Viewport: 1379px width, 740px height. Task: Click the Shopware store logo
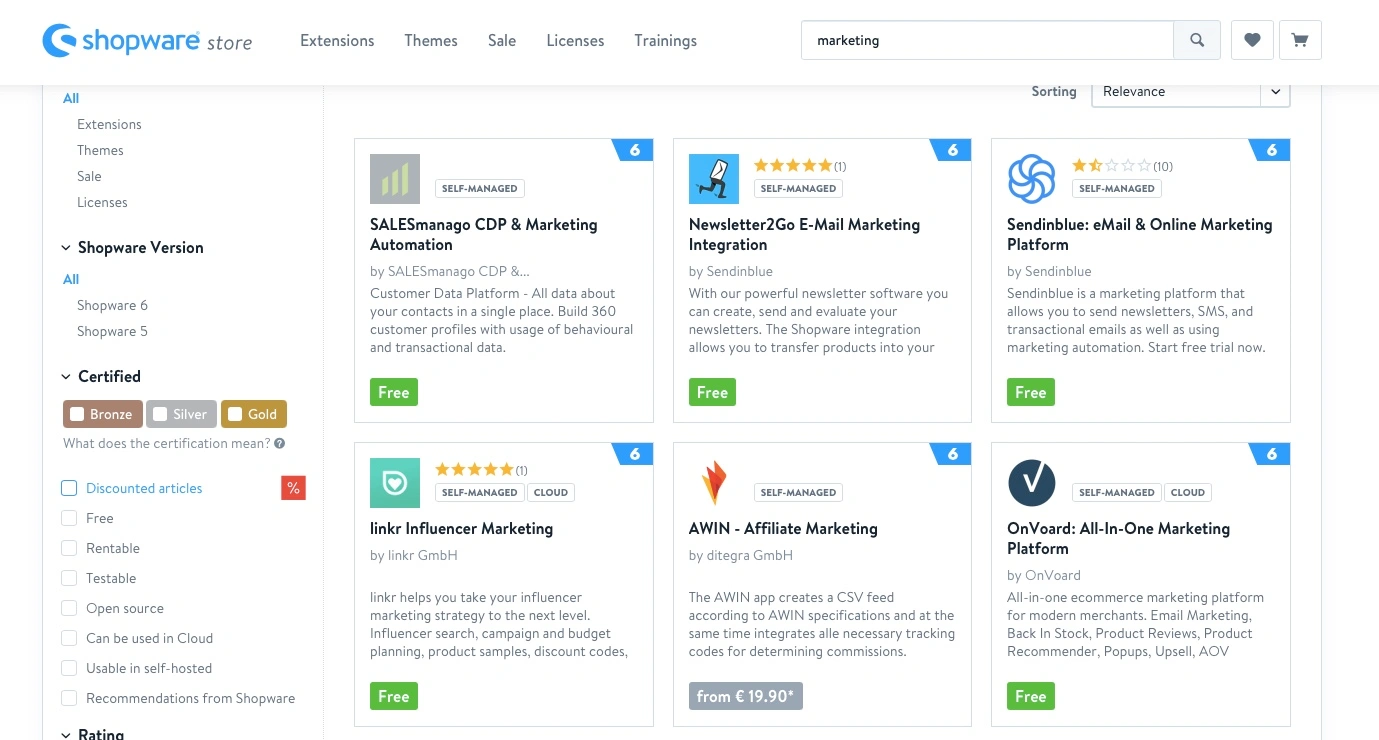click(146, 41)
